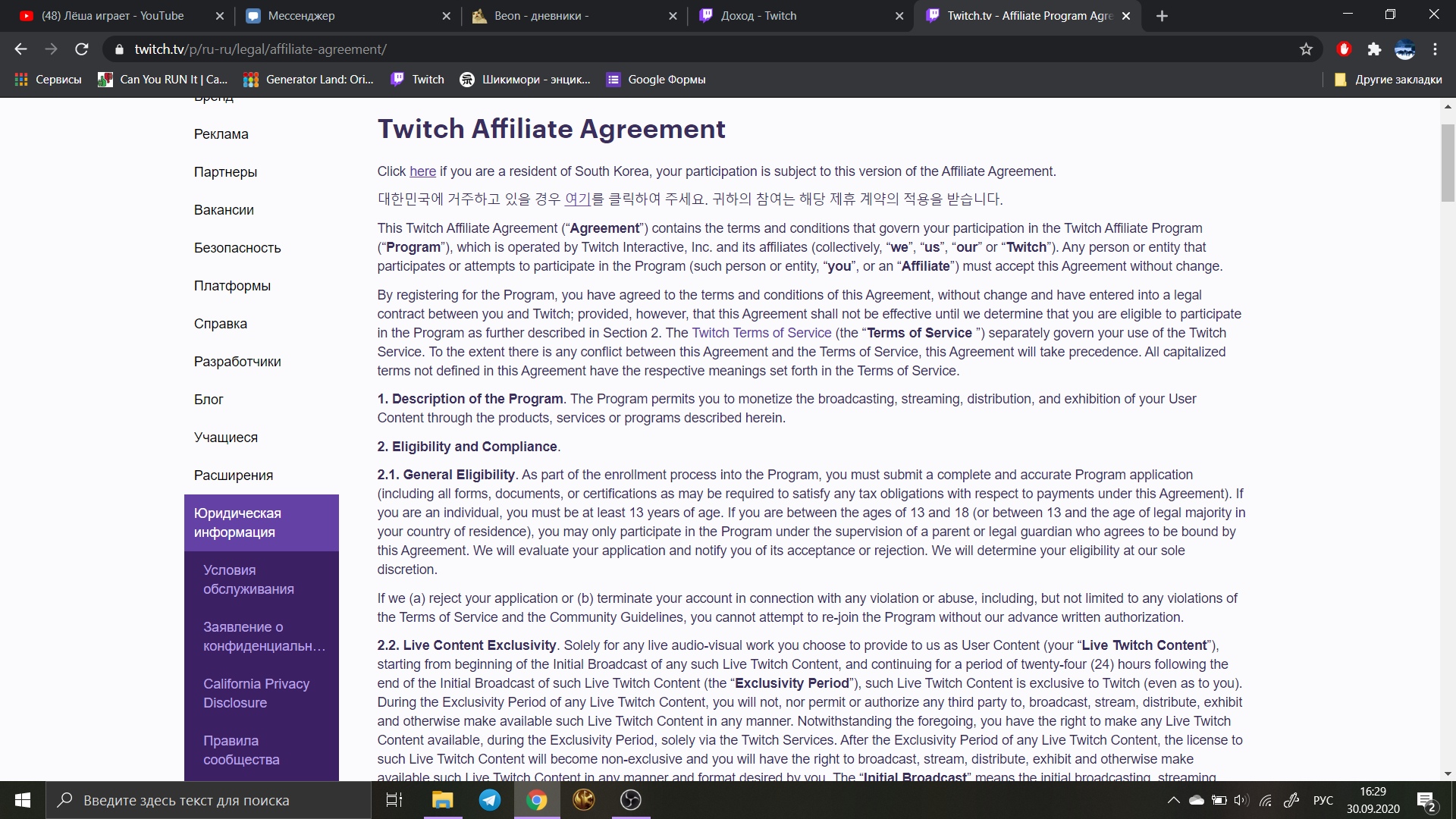
Task: Open File Explorer from the taskbar
Action: pyautogui.click(x=442, y=800)
